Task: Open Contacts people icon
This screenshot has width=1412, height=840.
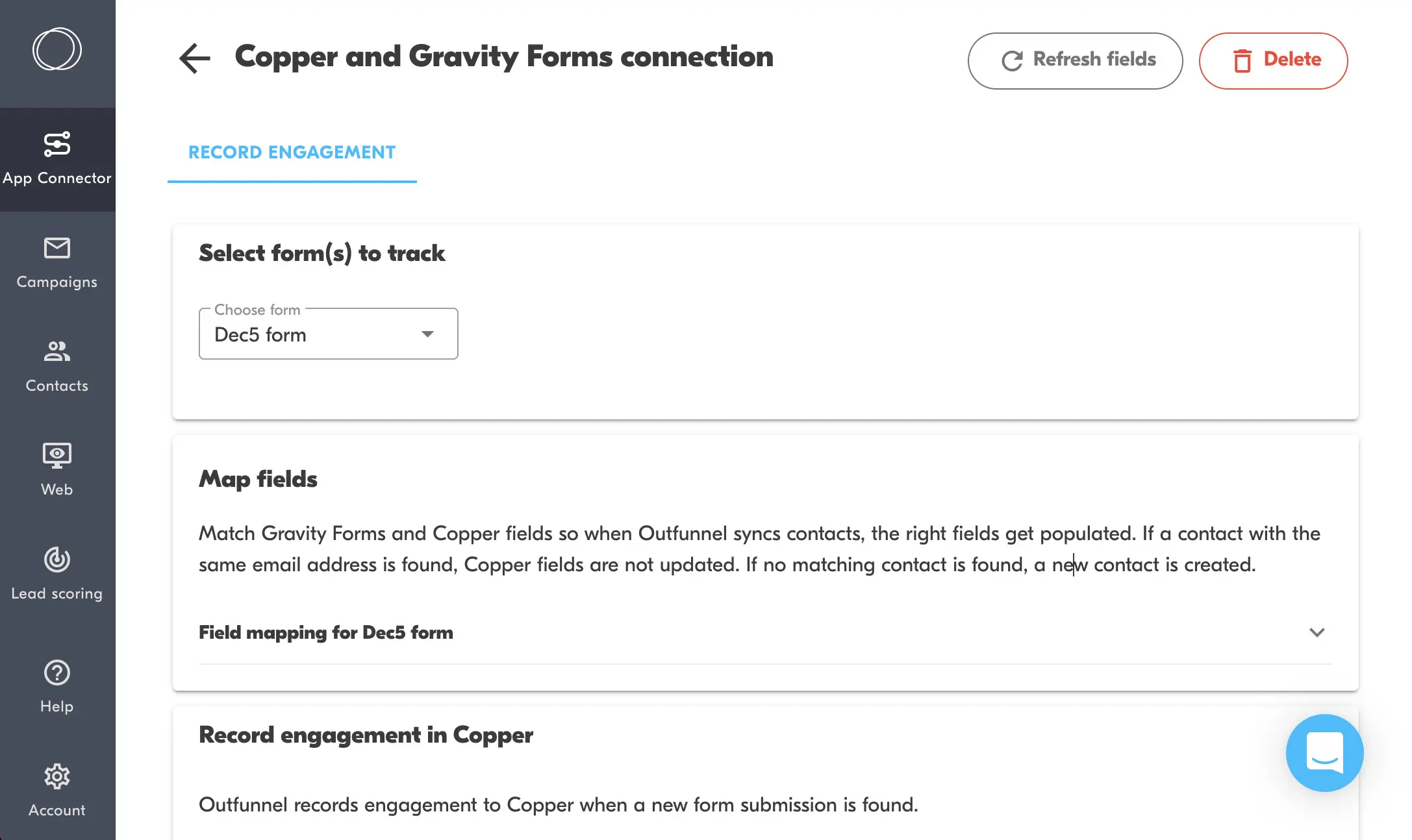Action: [57, 352]
